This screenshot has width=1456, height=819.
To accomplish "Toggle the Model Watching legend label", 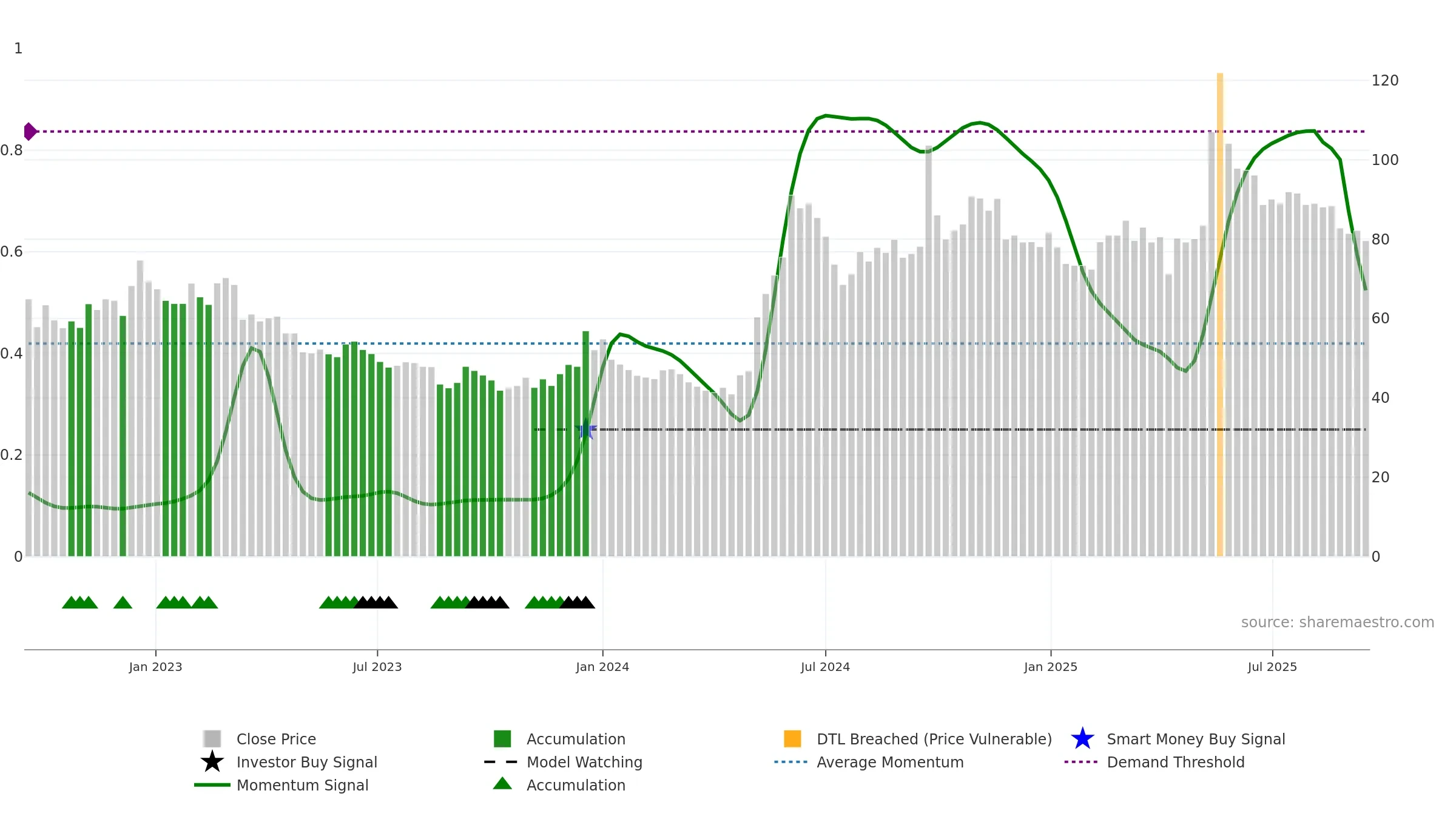I will (584, 762).
